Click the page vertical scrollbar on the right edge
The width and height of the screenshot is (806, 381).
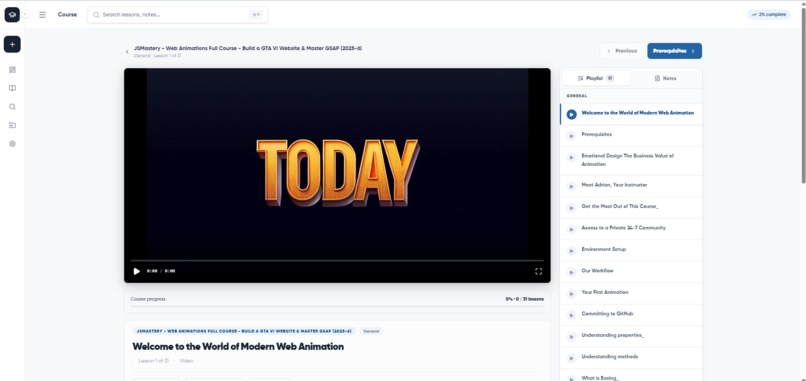coord(803,95)
